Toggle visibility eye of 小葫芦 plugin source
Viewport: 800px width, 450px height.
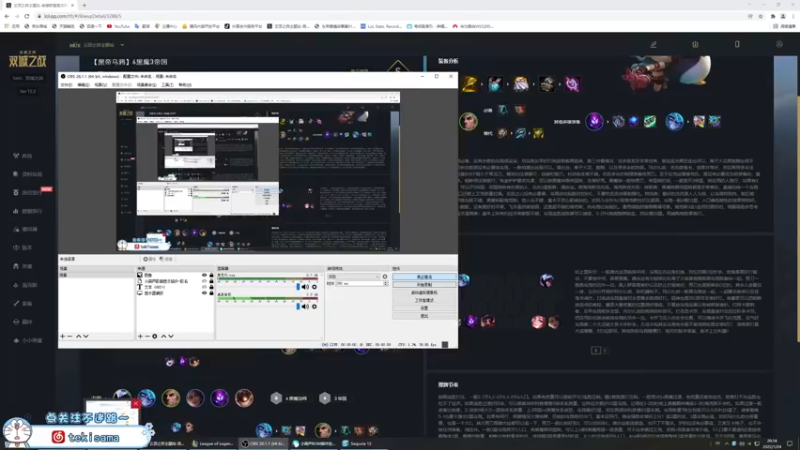click(x=205, y=281)
